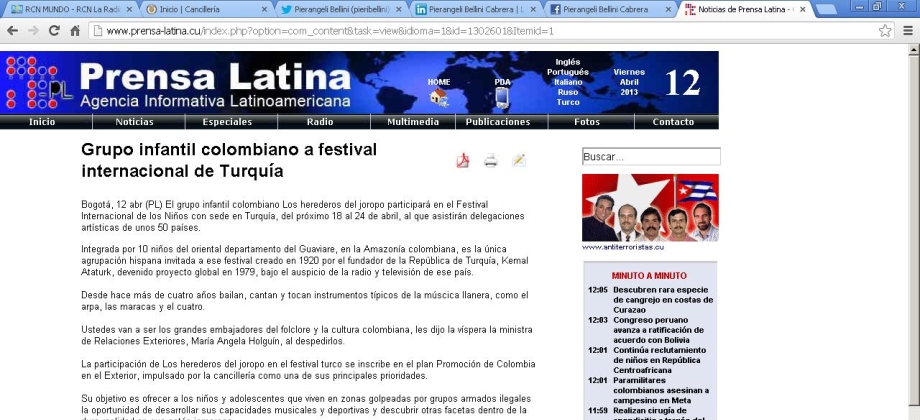Open news Continúa reclutamiento de niños
This screenshot has width=920, height=420.
click(x=661, y=360)
